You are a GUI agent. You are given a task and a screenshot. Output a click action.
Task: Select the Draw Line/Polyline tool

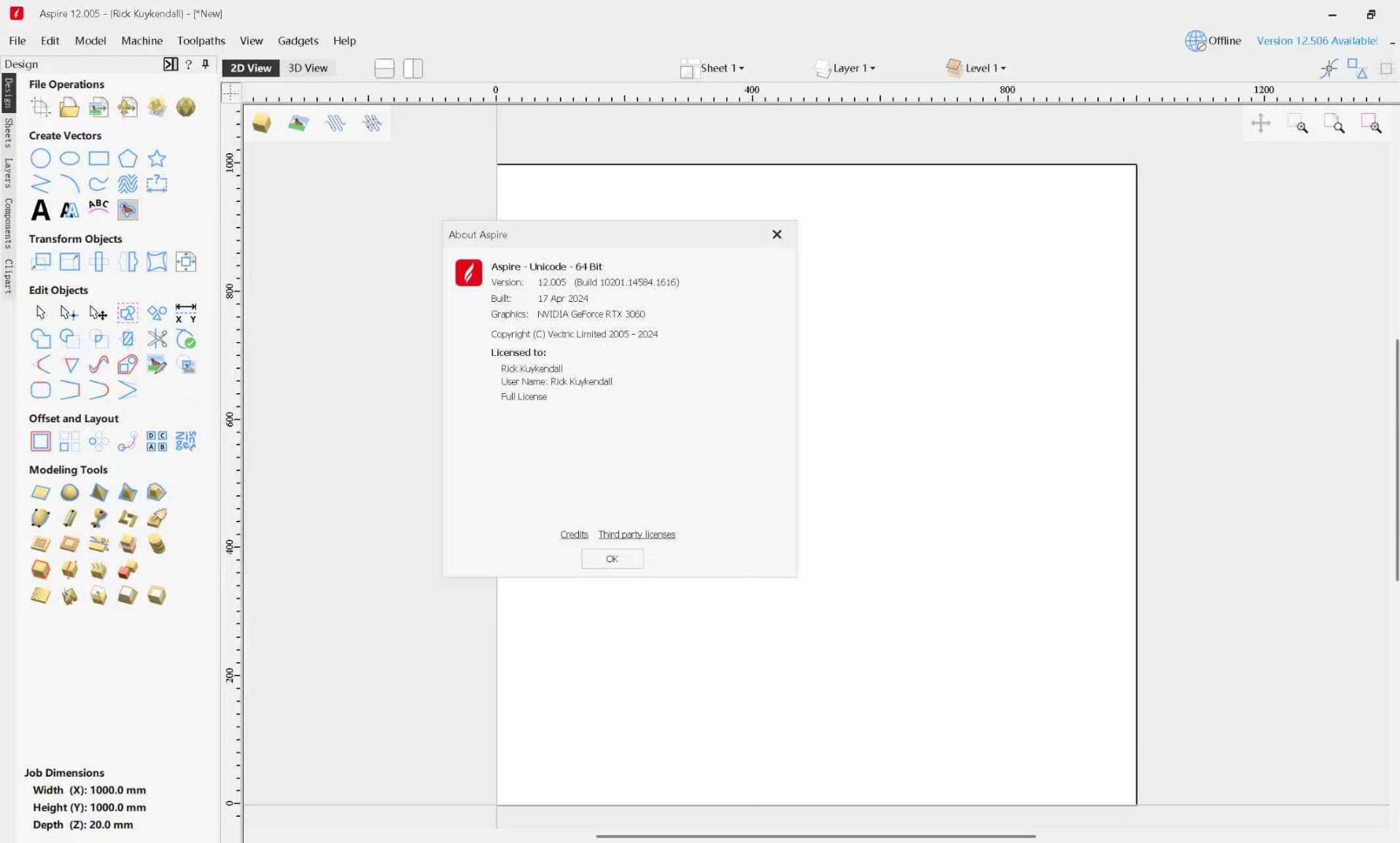pyautogui.click(x=41, y=184)
